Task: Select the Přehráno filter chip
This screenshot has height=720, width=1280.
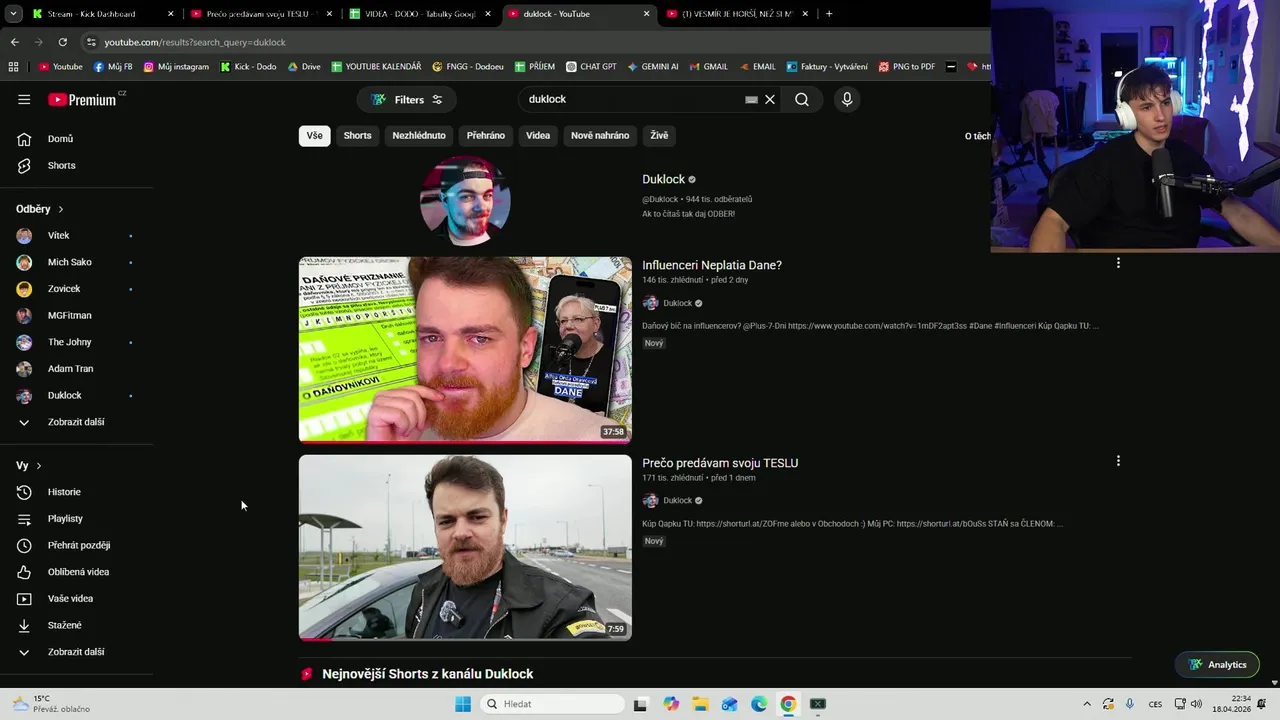Action: [486, 135]
